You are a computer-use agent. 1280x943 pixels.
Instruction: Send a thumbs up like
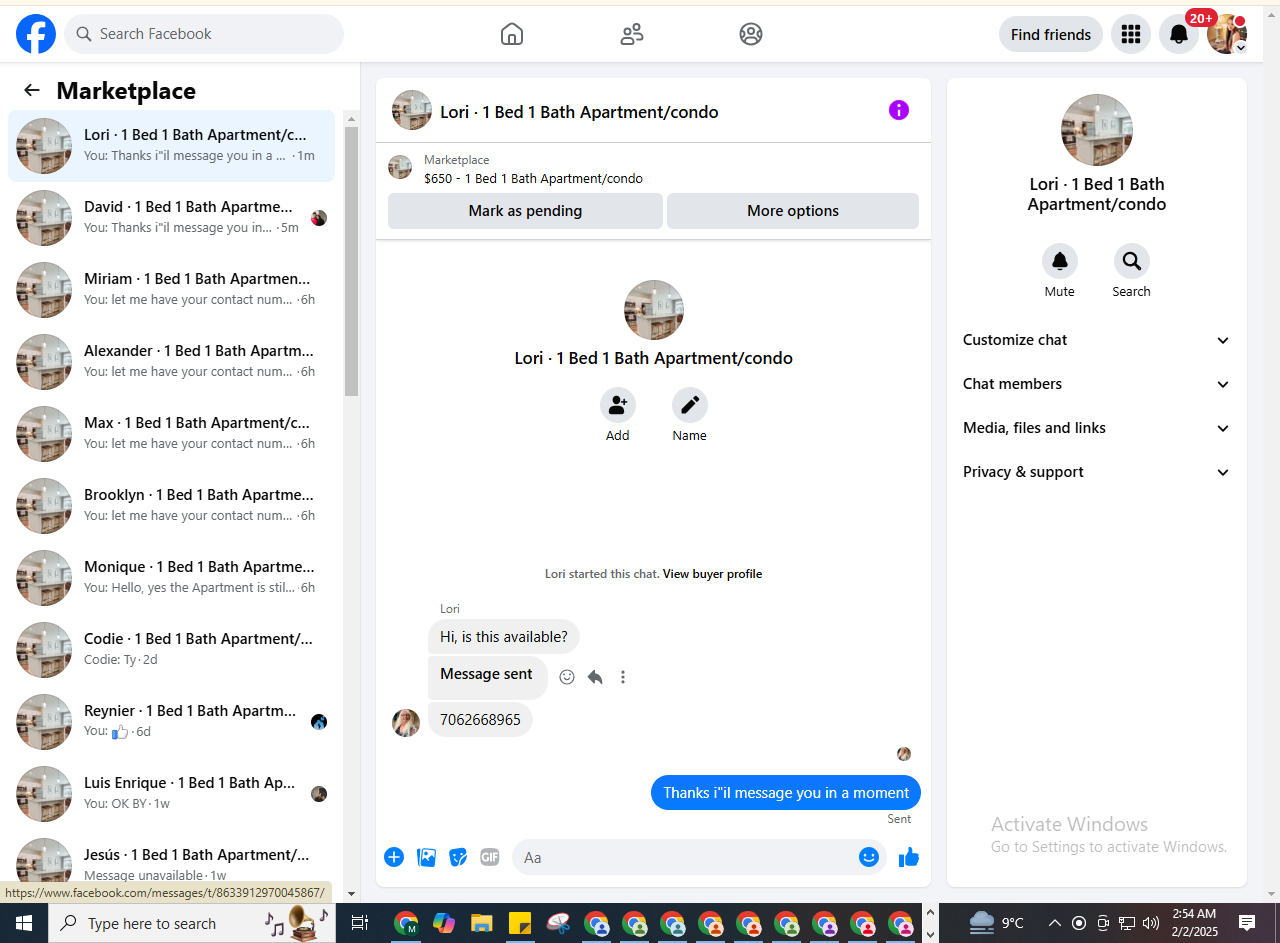tap(909, 857)
